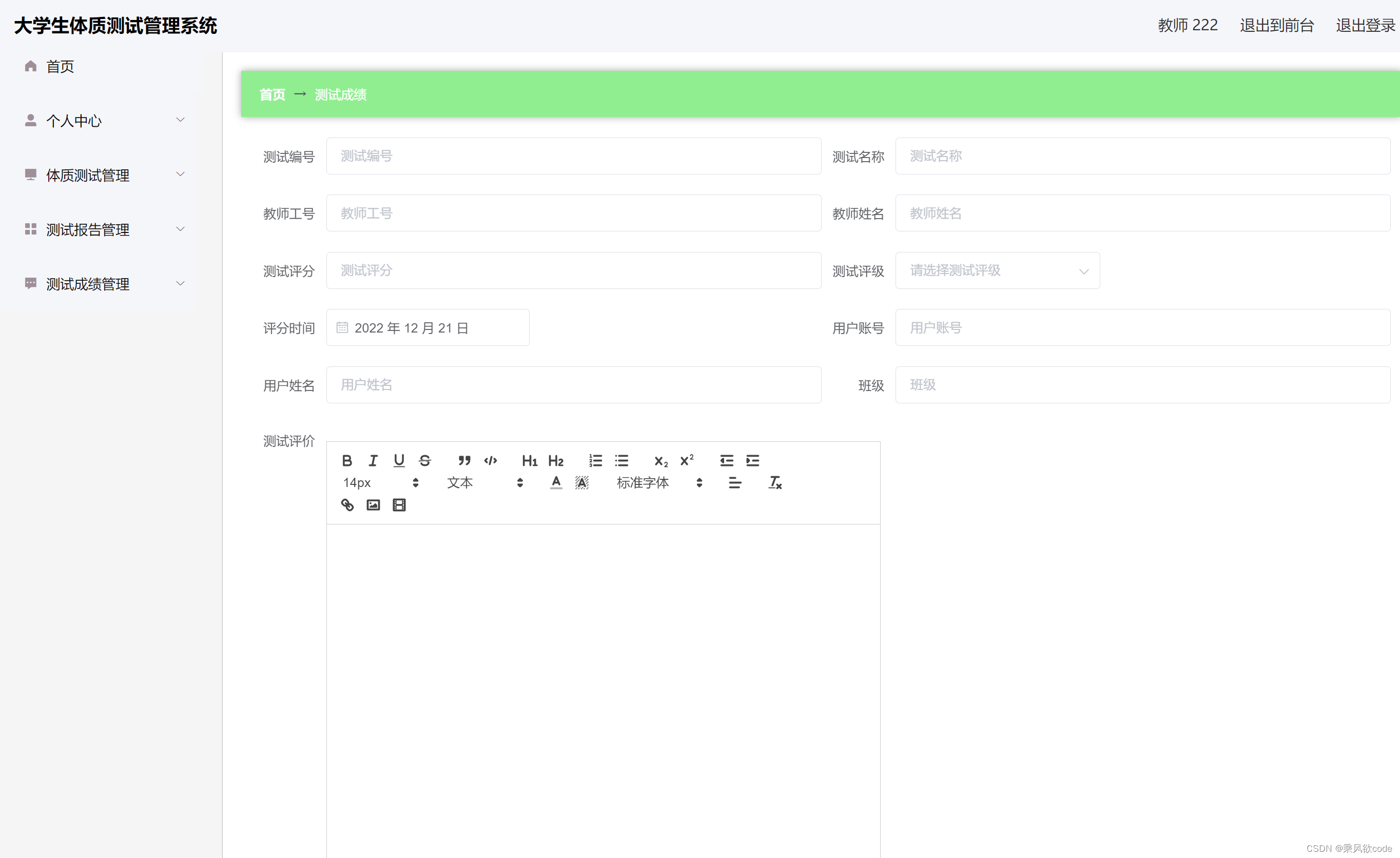Screen dimensions: 1400x858
Task: Apply italic style in the editor
Action: (x=373, y=460)
